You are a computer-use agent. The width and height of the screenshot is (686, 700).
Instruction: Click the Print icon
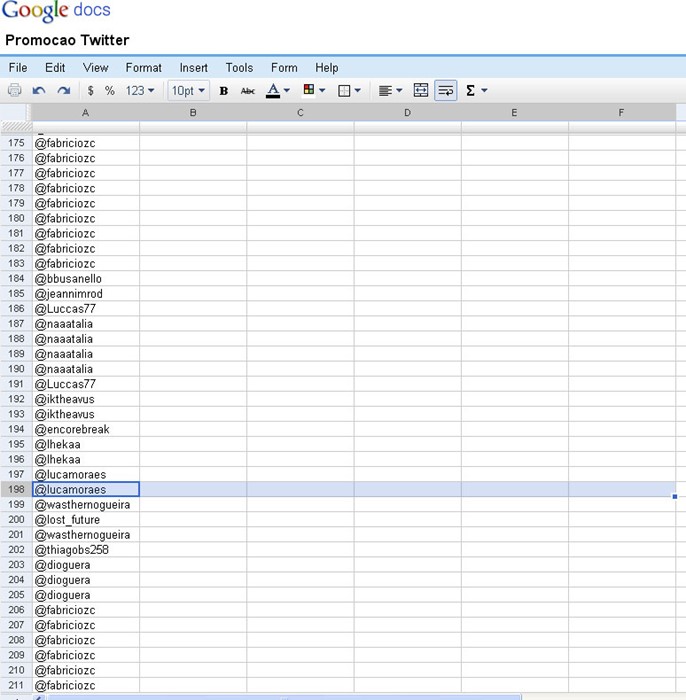[15, 90]
